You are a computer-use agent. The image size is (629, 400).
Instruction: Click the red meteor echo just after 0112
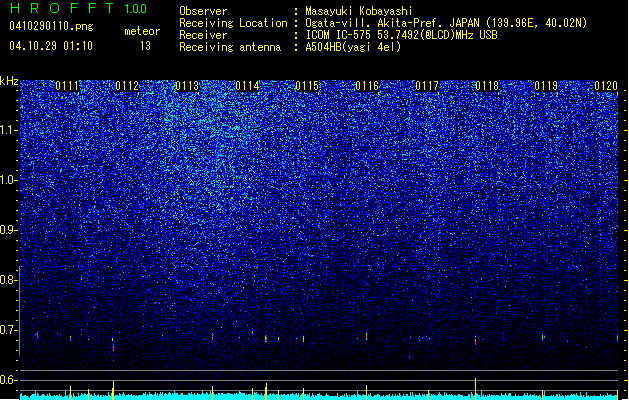[113, 346]
